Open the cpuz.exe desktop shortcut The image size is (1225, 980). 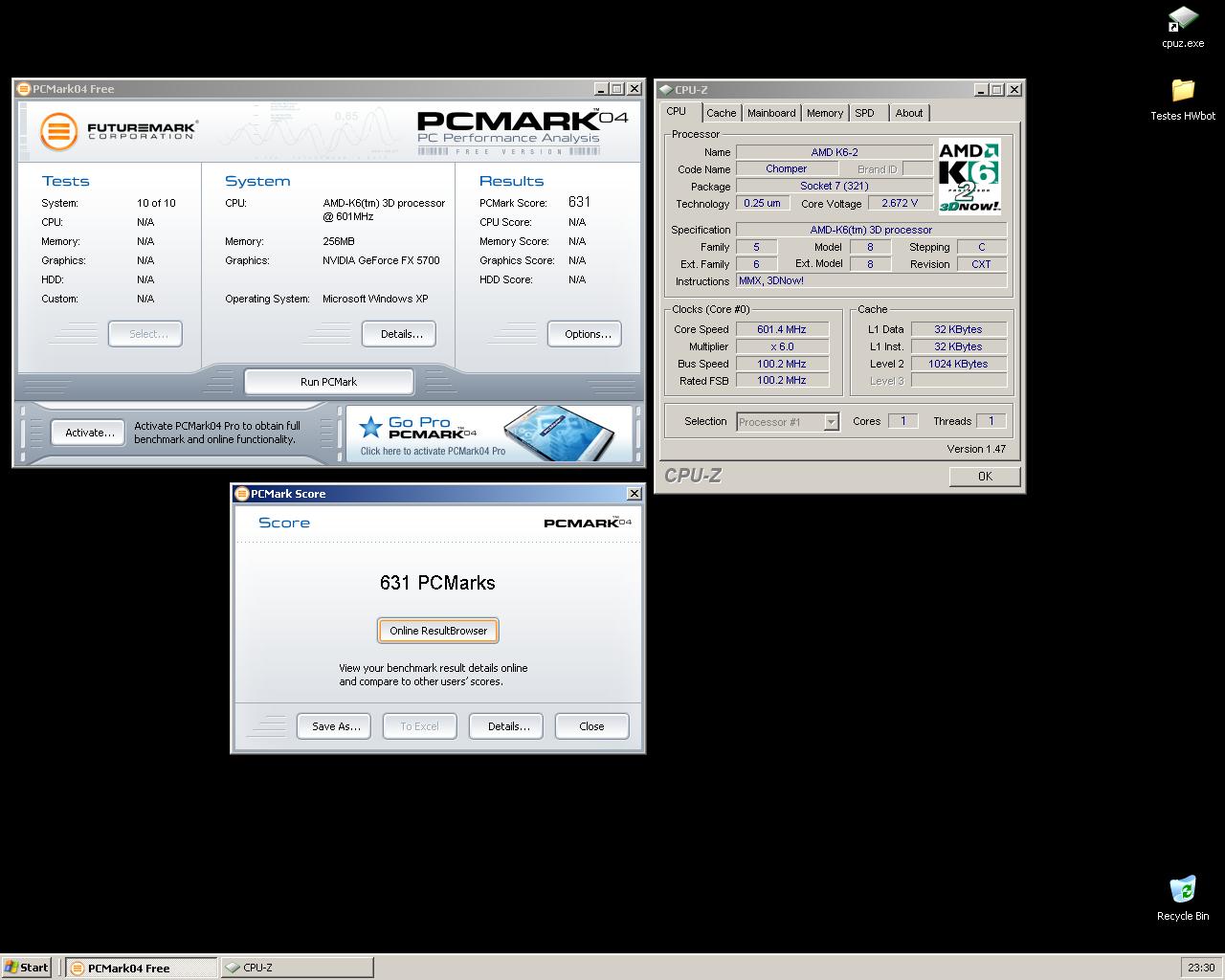(x=1183, y=27)
